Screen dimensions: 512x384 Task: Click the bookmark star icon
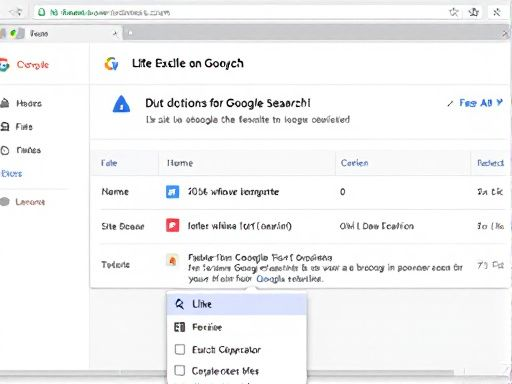pos(453,13)
